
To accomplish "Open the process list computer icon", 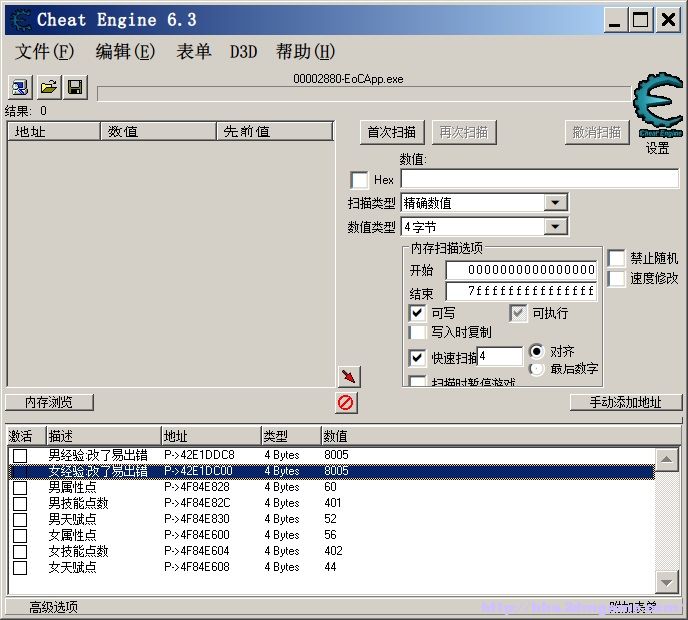I will click(x=20, y=87).
